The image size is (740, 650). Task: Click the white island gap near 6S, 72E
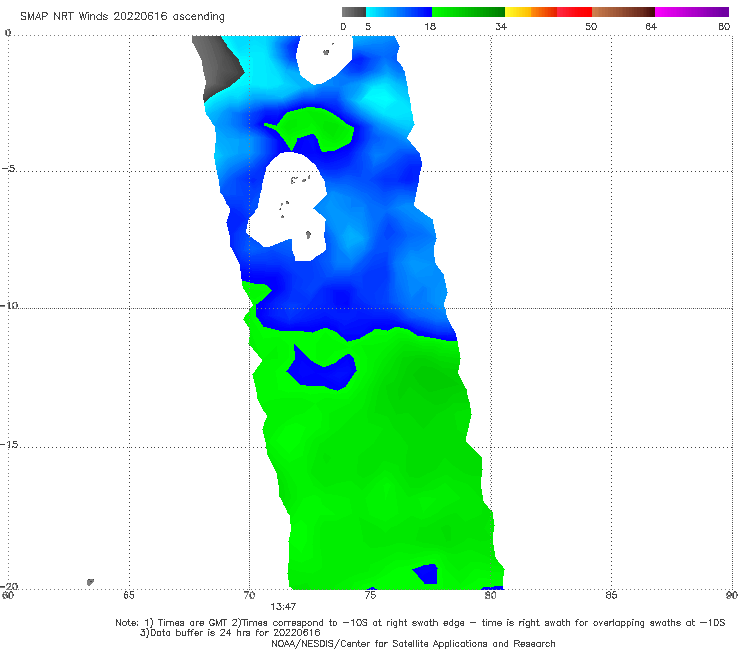tap(290, 208)
